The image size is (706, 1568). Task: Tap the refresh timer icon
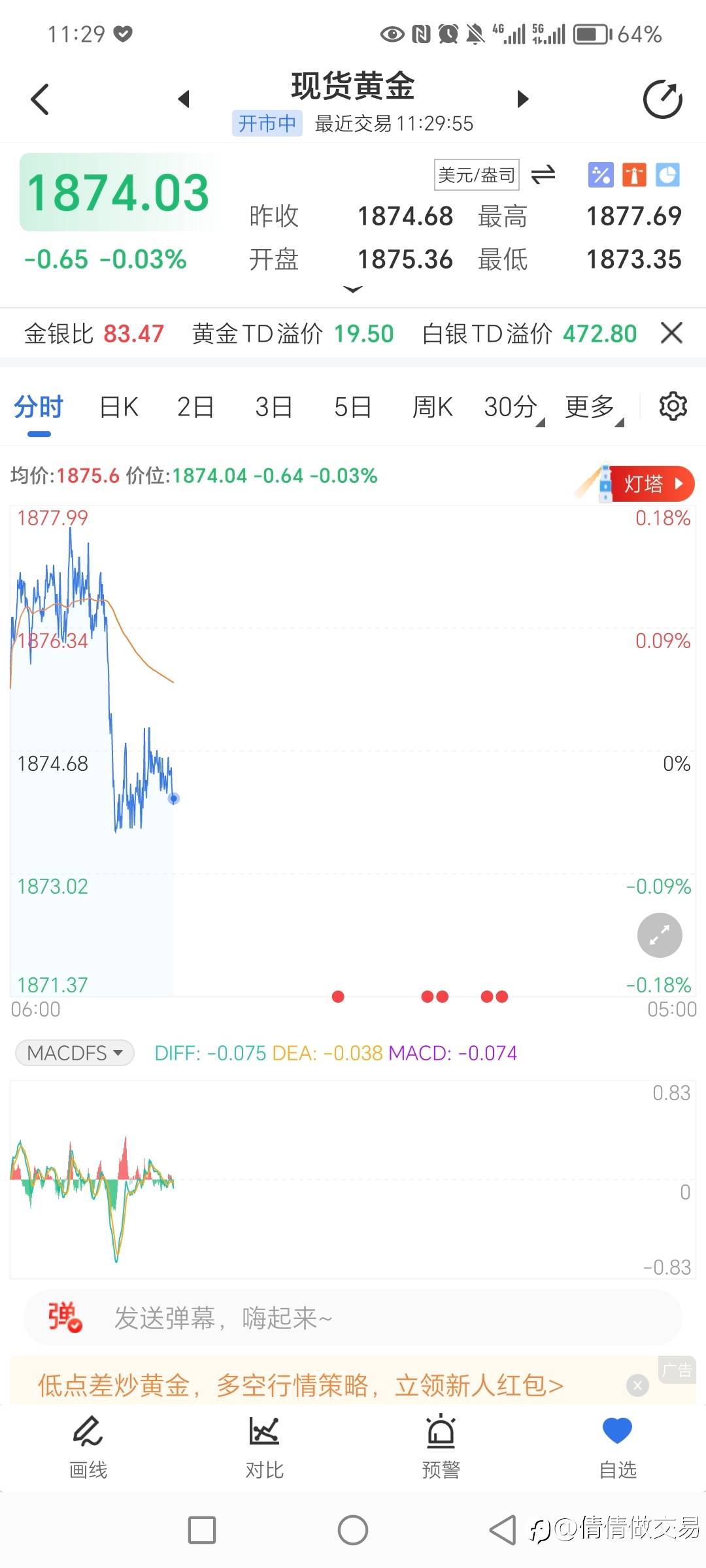point(662,99)
